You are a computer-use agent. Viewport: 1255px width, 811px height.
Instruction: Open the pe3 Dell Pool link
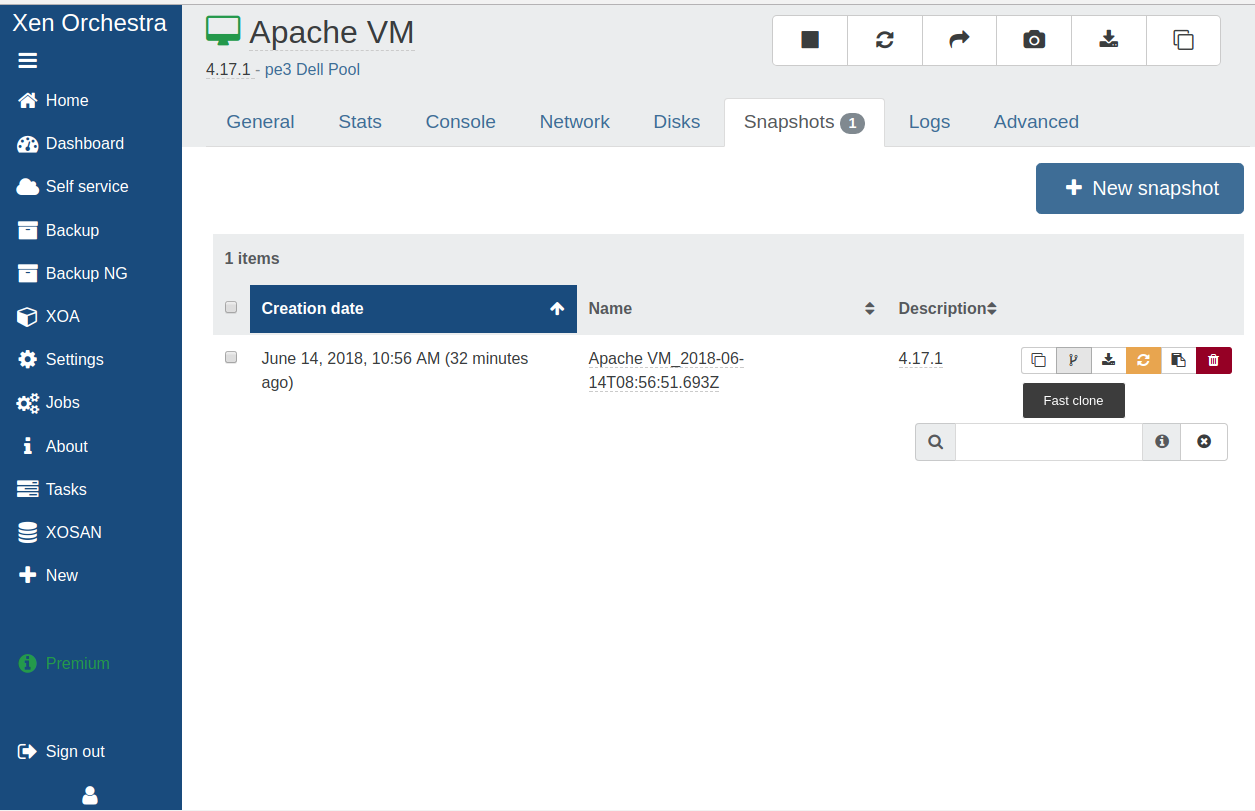pyautogui.click(x=312, y=70)
